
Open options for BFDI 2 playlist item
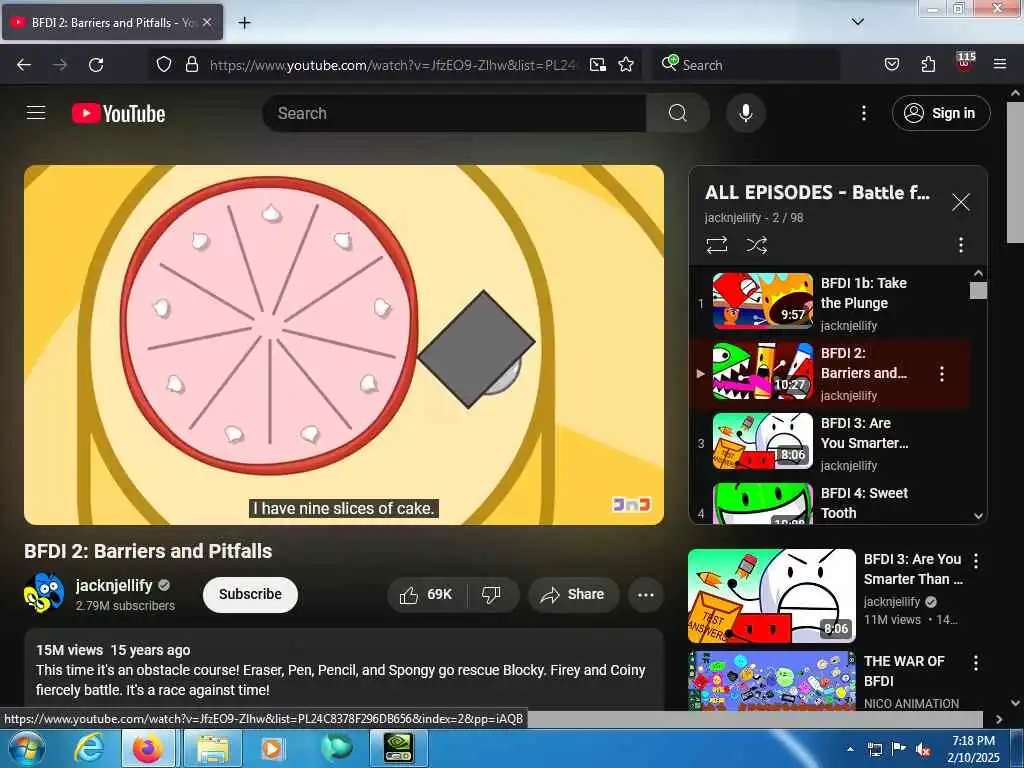[x=941, y=374]
